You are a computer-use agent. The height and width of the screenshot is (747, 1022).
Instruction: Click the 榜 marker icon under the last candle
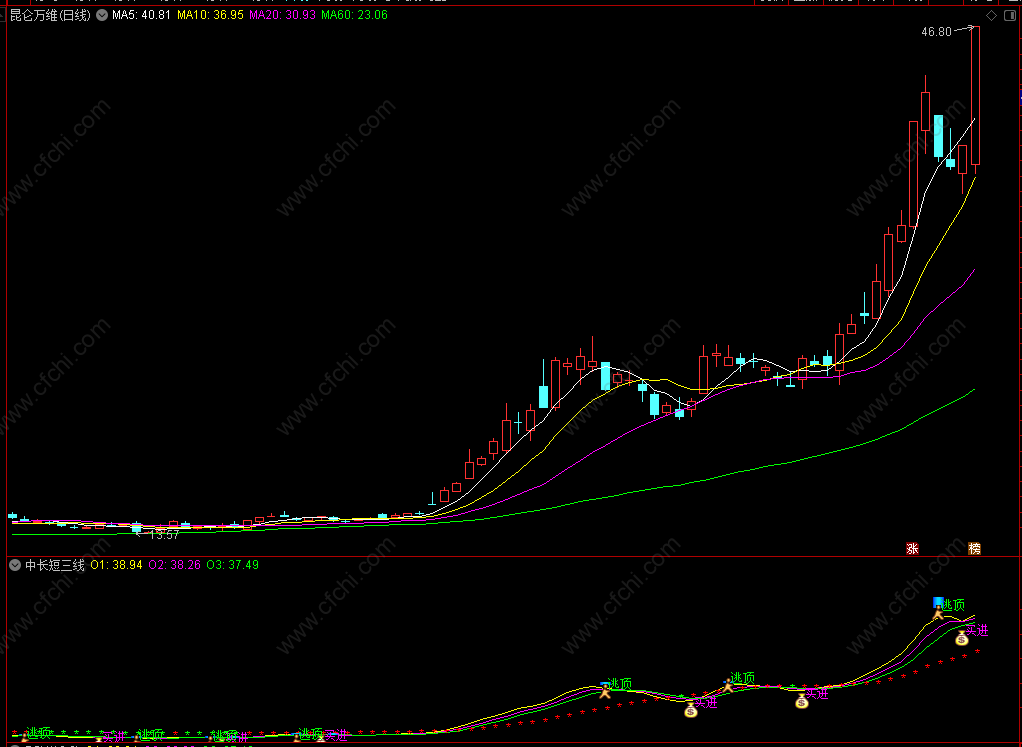pos(974,548)
